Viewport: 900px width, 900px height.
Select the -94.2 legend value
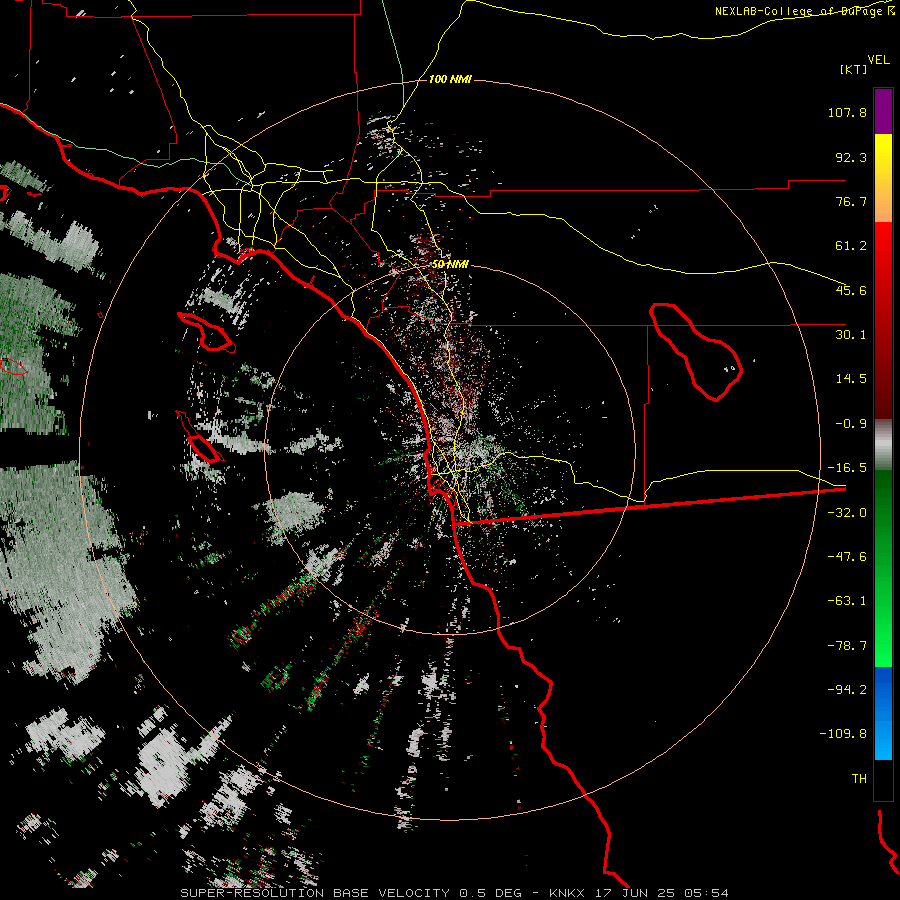[847, 689]
